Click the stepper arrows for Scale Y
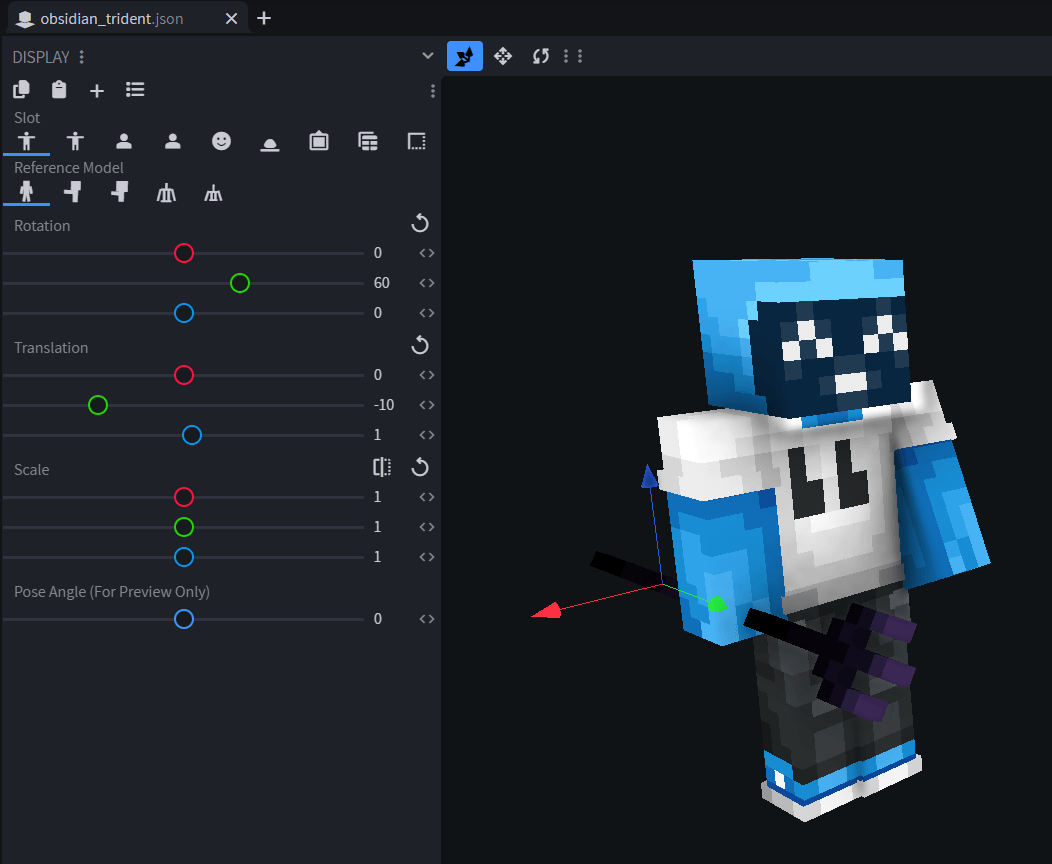This screenshot has width=1052, height=864. tap(427, 527)
